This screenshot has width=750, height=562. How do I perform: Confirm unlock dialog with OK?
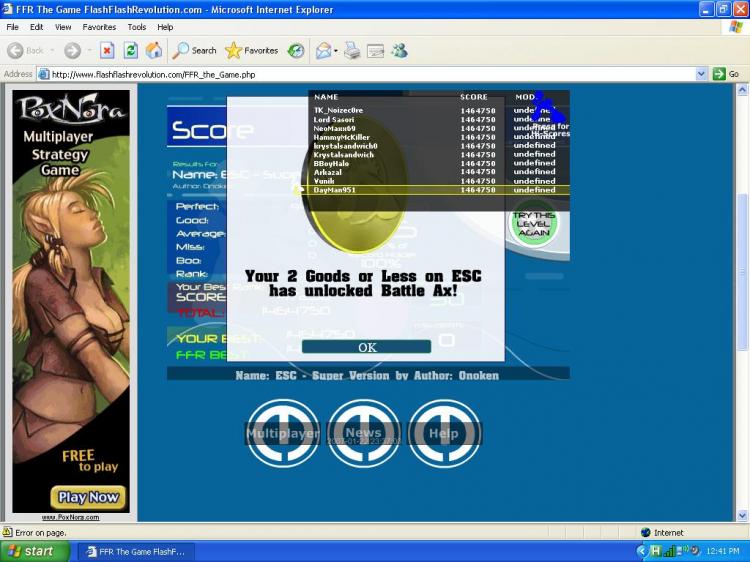tap(366, 347)
